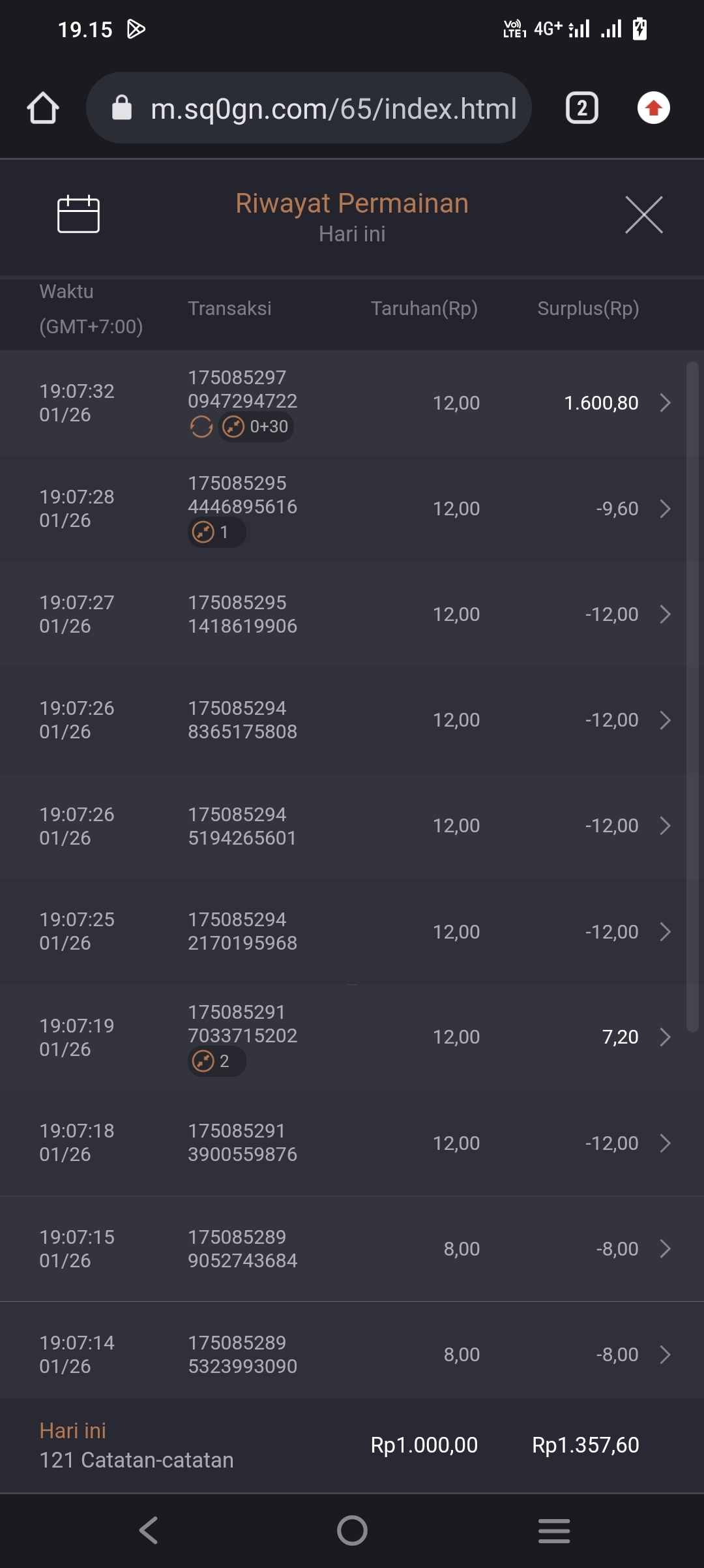The image size is (704, 1568).
Task: Close the Riwayat Permainan panel
Action: 643,215
